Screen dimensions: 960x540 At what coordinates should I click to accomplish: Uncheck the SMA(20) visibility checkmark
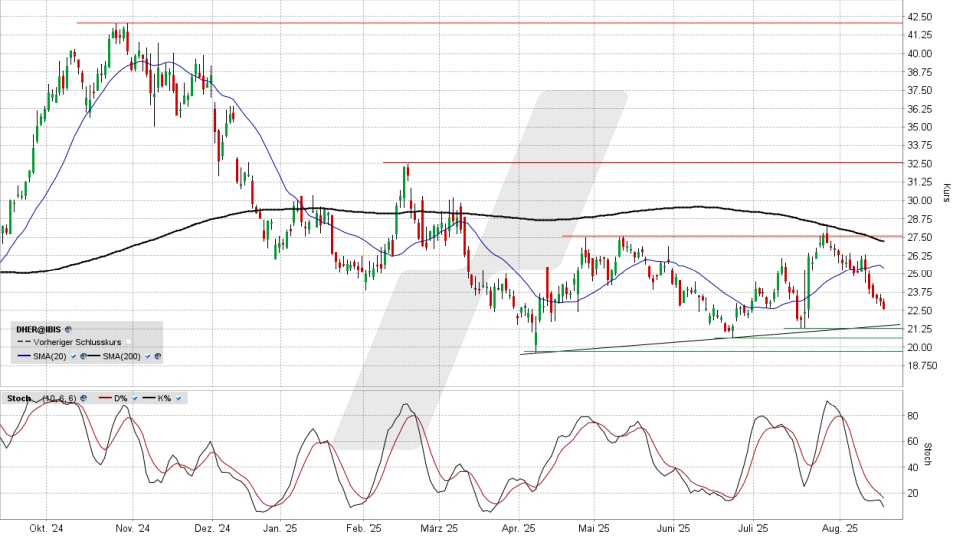[x=73, y=356]
